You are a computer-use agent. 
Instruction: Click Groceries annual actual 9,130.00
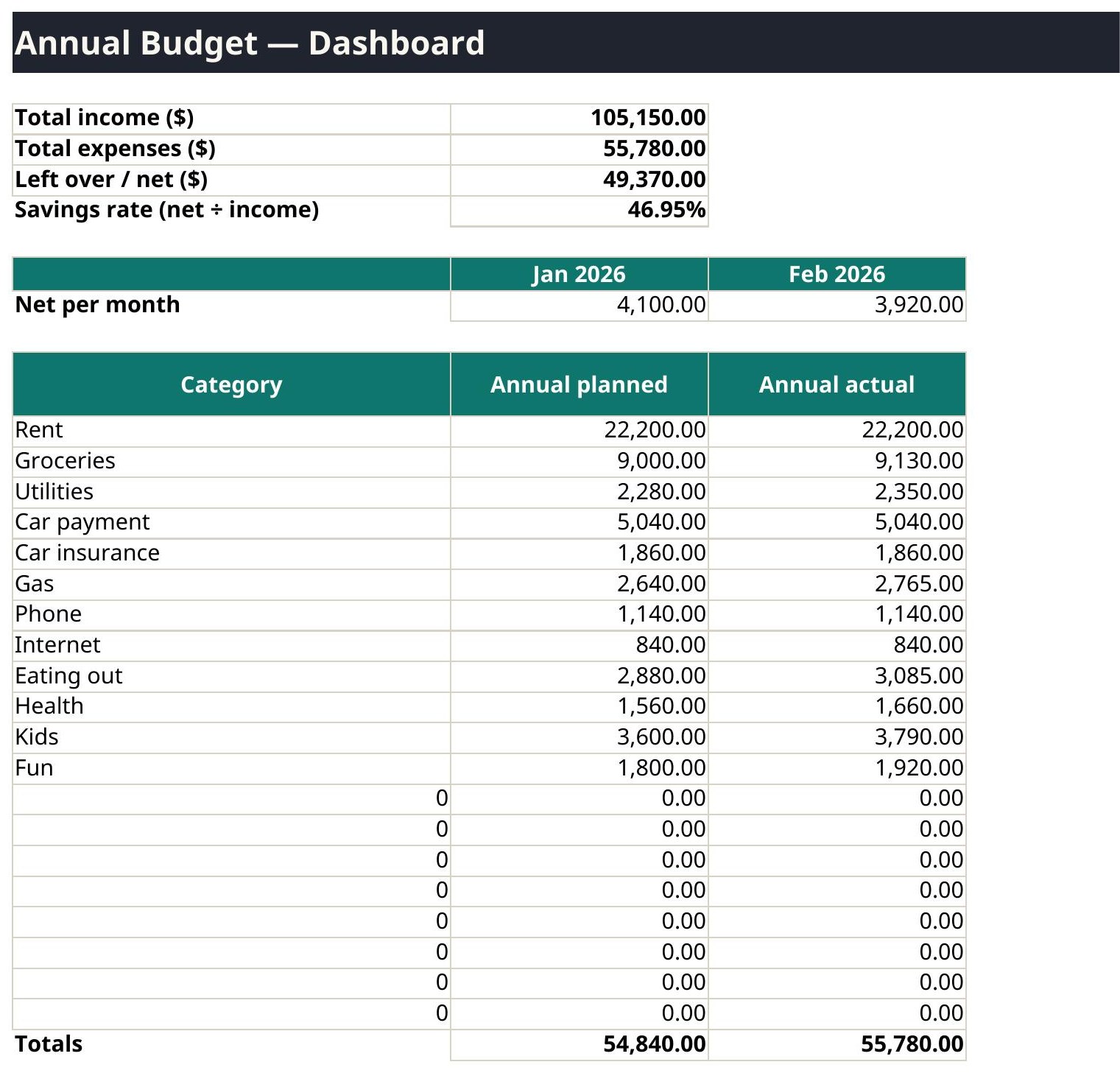pos(837,462)
